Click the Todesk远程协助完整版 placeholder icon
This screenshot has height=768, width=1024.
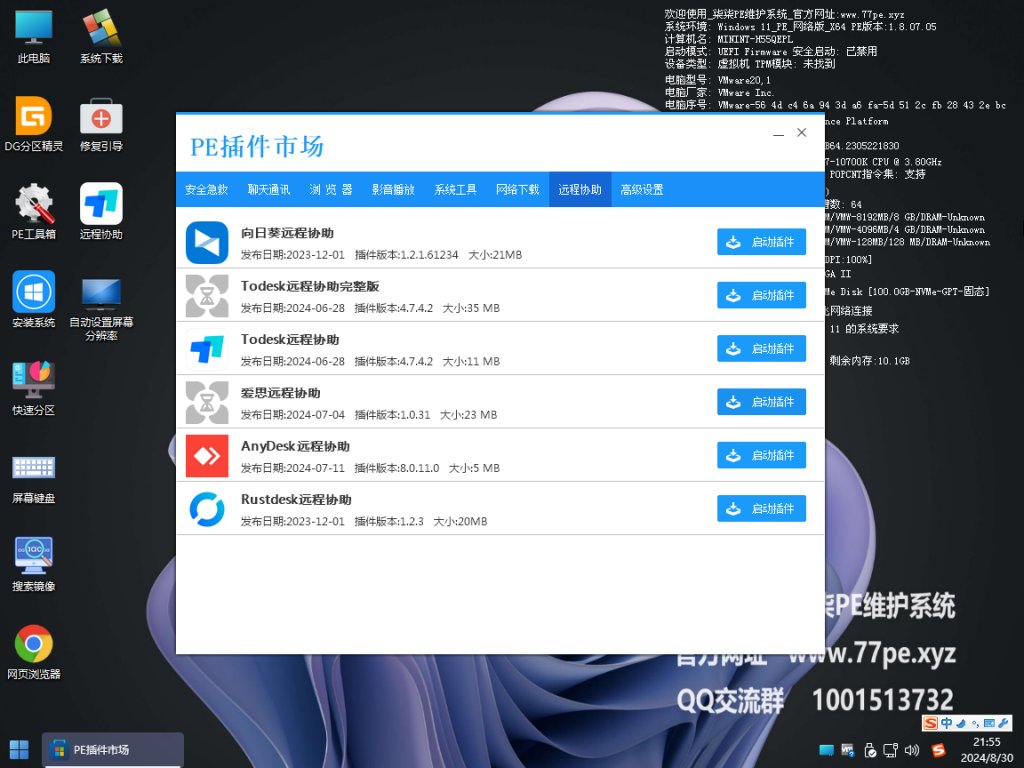(x=207, y=296)
